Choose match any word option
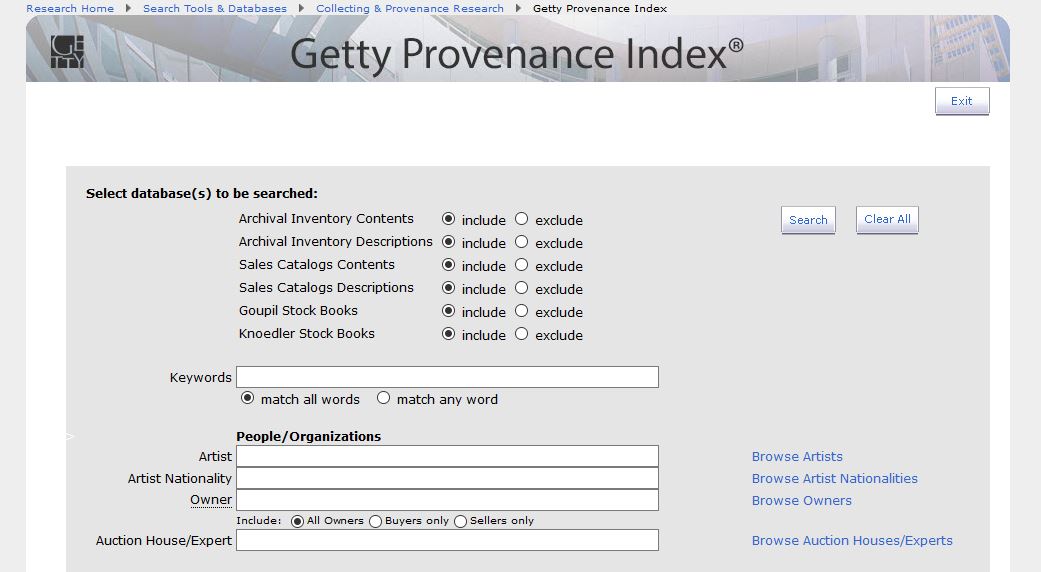Image resolution: width=1041 pixels, height=572 pixels. pos(384,398)
